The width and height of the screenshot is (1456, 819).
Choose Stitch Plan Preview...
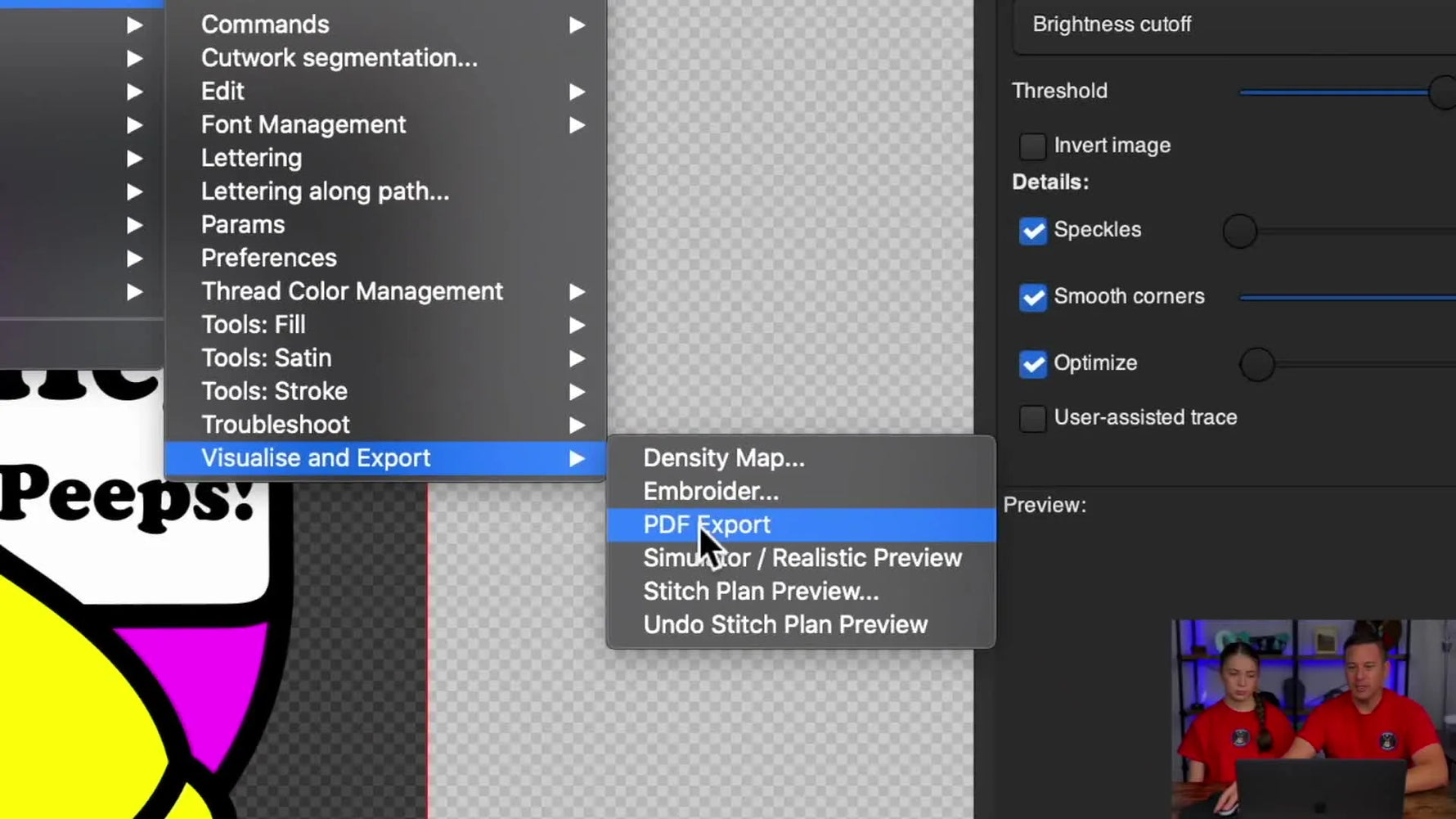click(x=801, y=592)
